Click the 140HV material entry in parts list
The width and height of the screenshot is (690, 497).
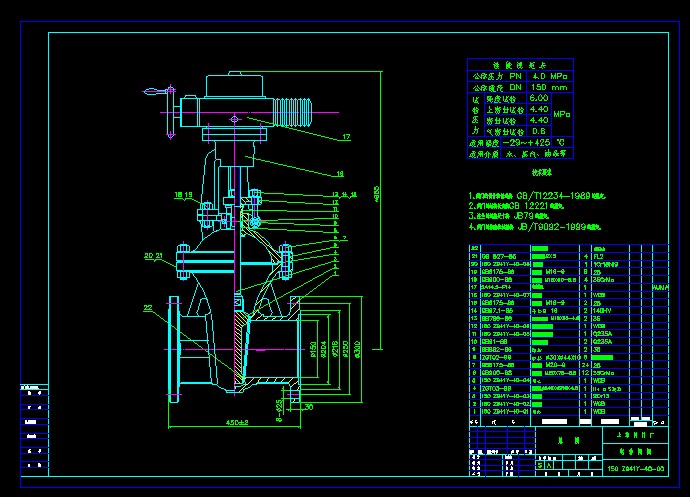[x=602, y=311]
